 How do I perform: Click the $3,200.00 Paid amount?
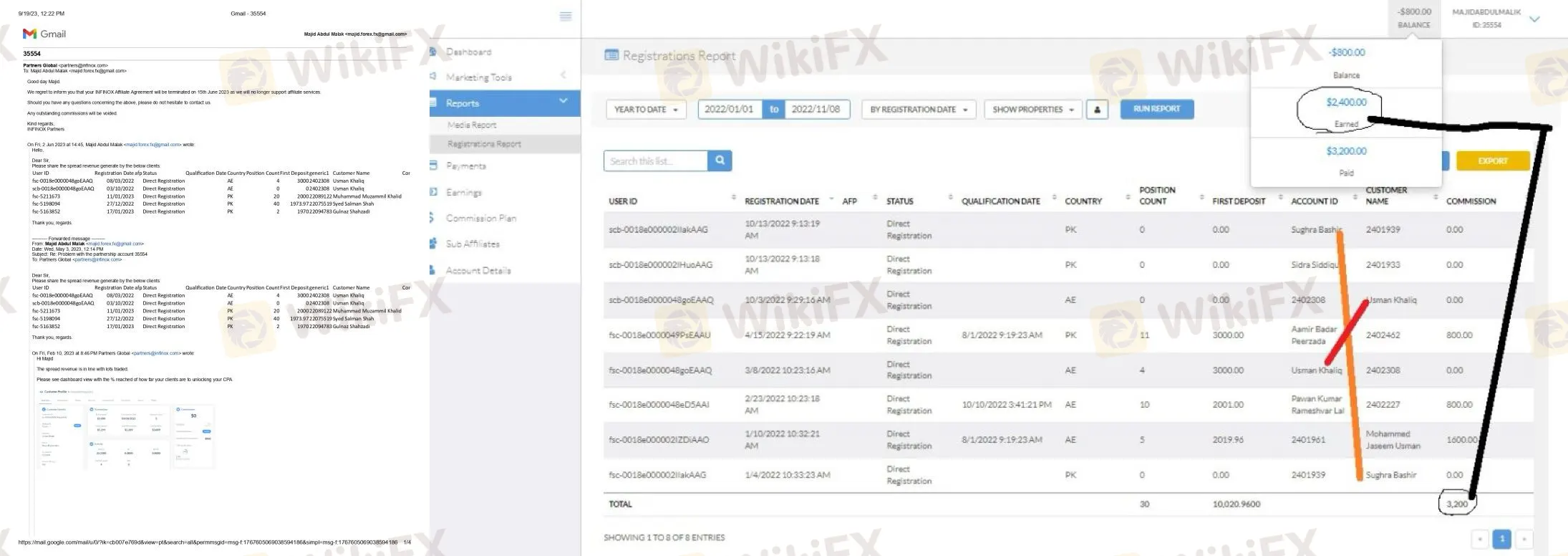[1346, 151]
